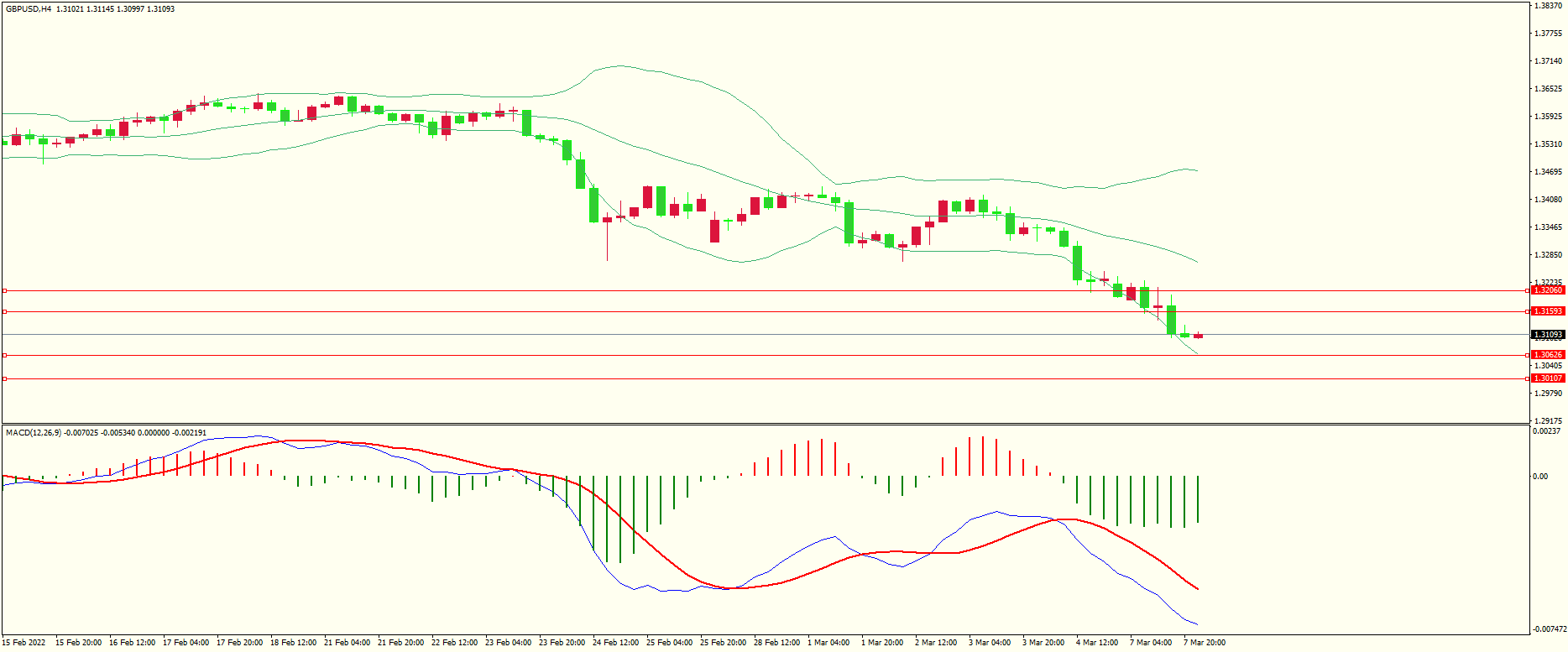Click the -0.007472 MACD scale label
Screen dimensions: 1568x652
(x=1550, y=629)
